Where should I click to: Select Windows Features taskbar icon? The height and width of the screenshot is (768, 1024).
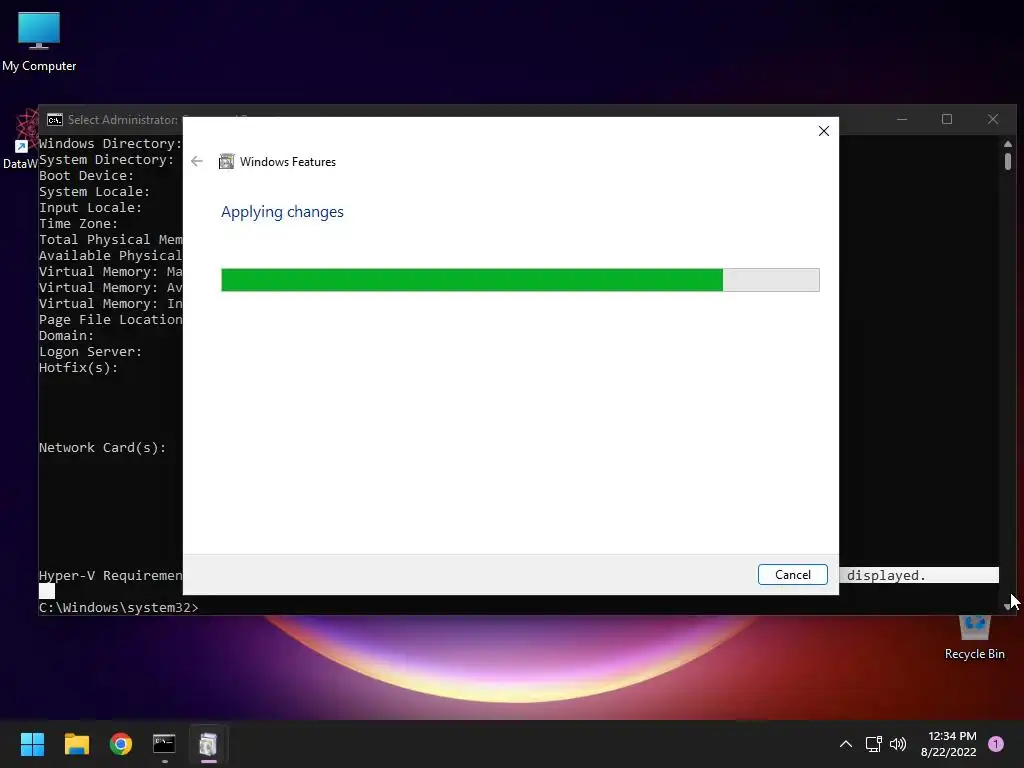pyautogui.click(x=208, y=744)
